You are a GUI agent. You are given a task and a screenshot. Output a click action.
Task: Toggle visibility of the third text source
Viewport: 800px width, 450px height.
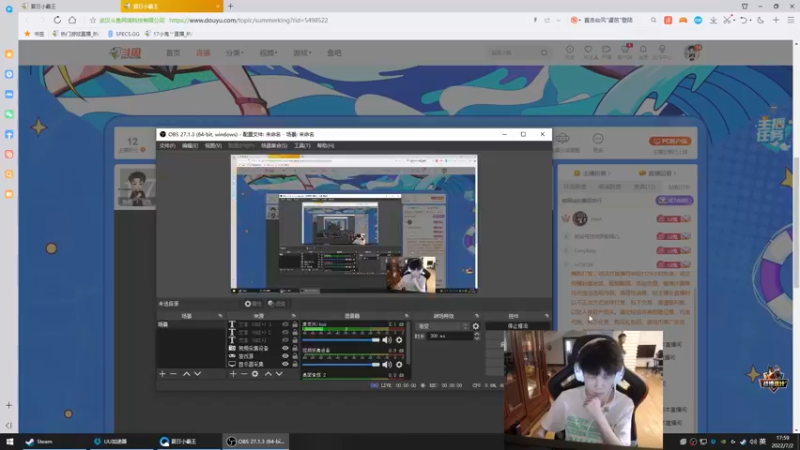coord(285,340)
